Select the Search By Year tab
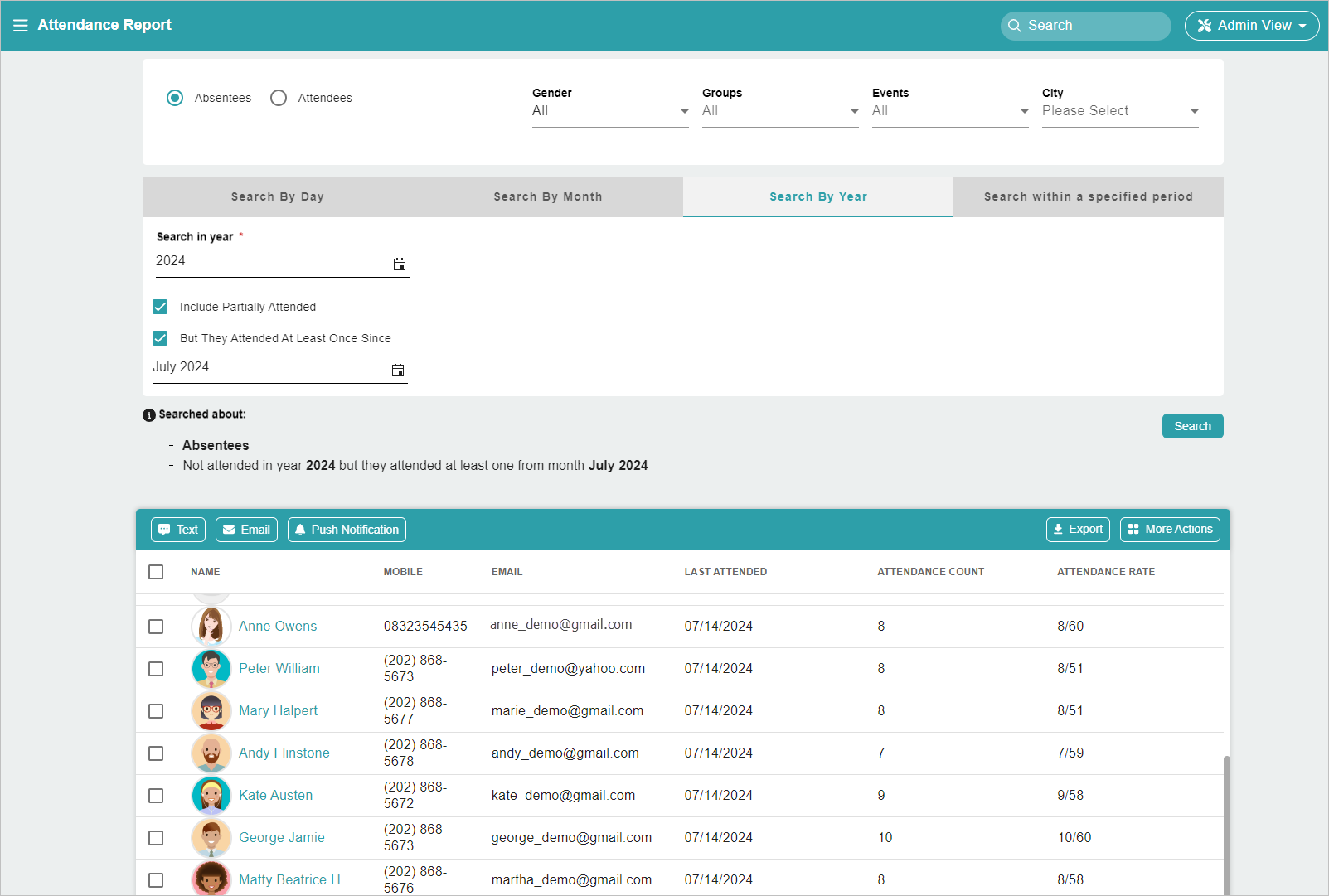Image resolution: width=1329 pixels, height=896 pixels. pyautogui.click(x=818, y=197)
